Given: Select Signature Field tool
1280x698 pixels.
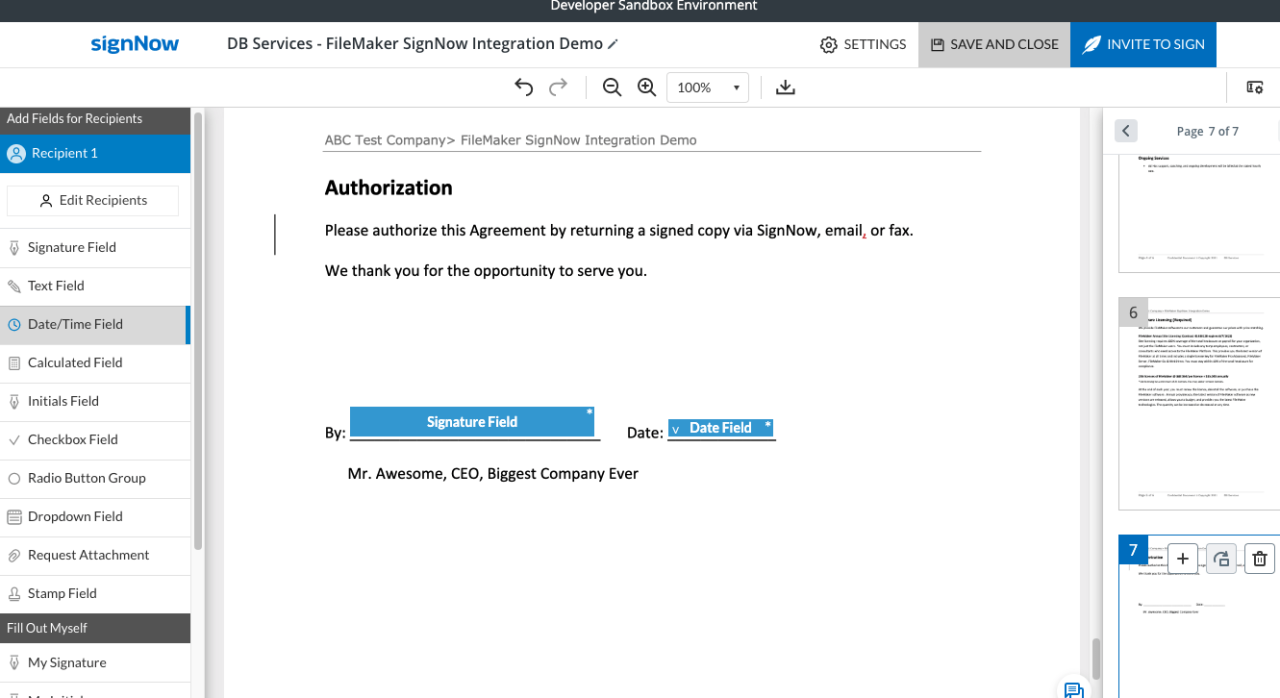Looking at the screenshot, I should (x=95, y=247).
